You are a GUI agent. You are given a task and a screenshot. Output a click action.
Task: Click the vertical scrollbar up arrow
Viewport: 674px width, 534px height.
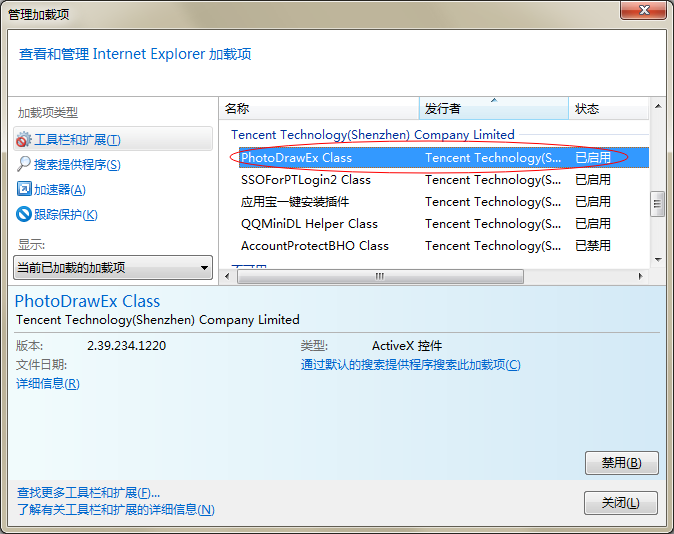pyautogui.click(x=658, y=106)
